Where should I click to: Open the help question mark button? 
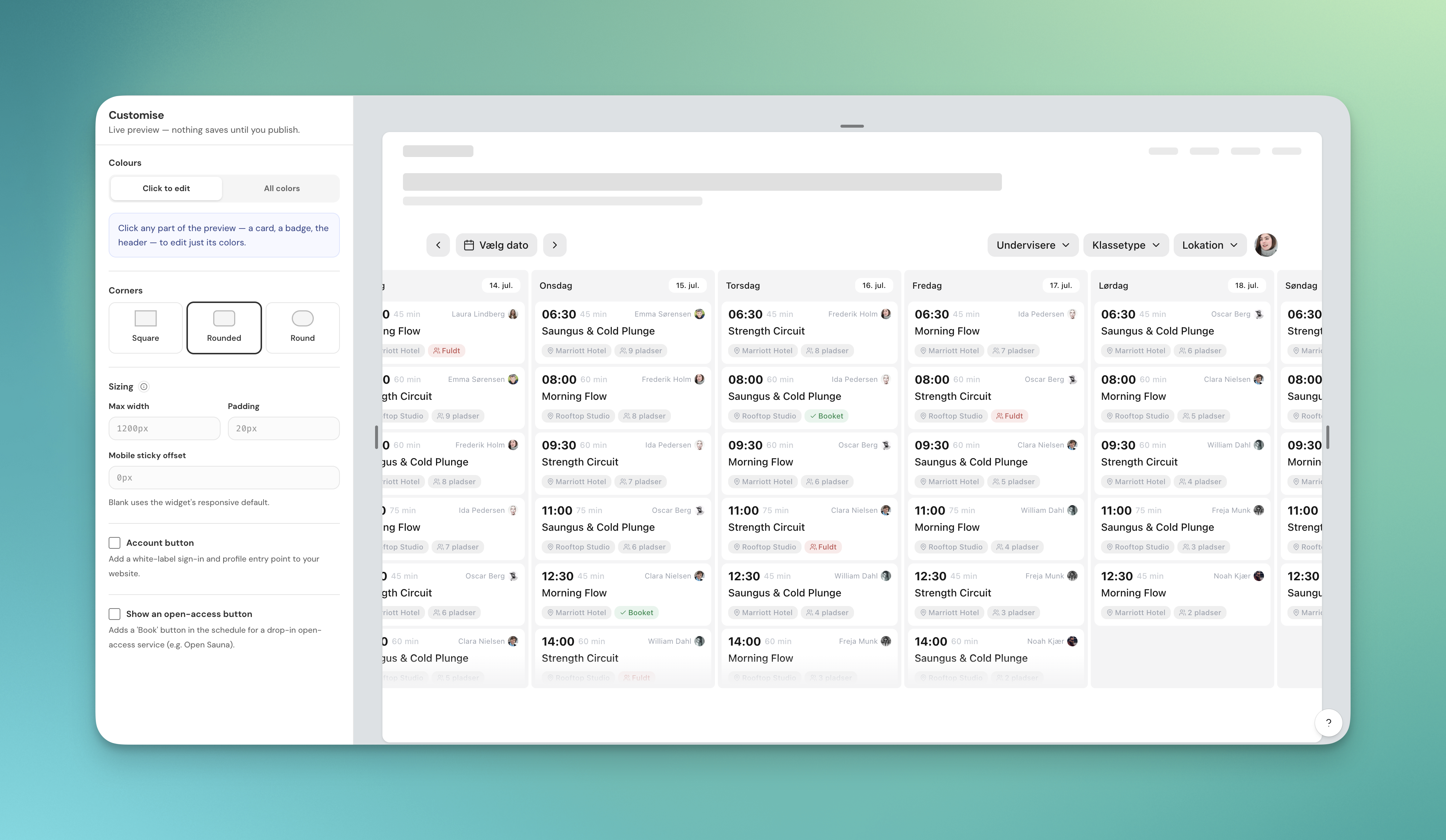(1328, 723)
